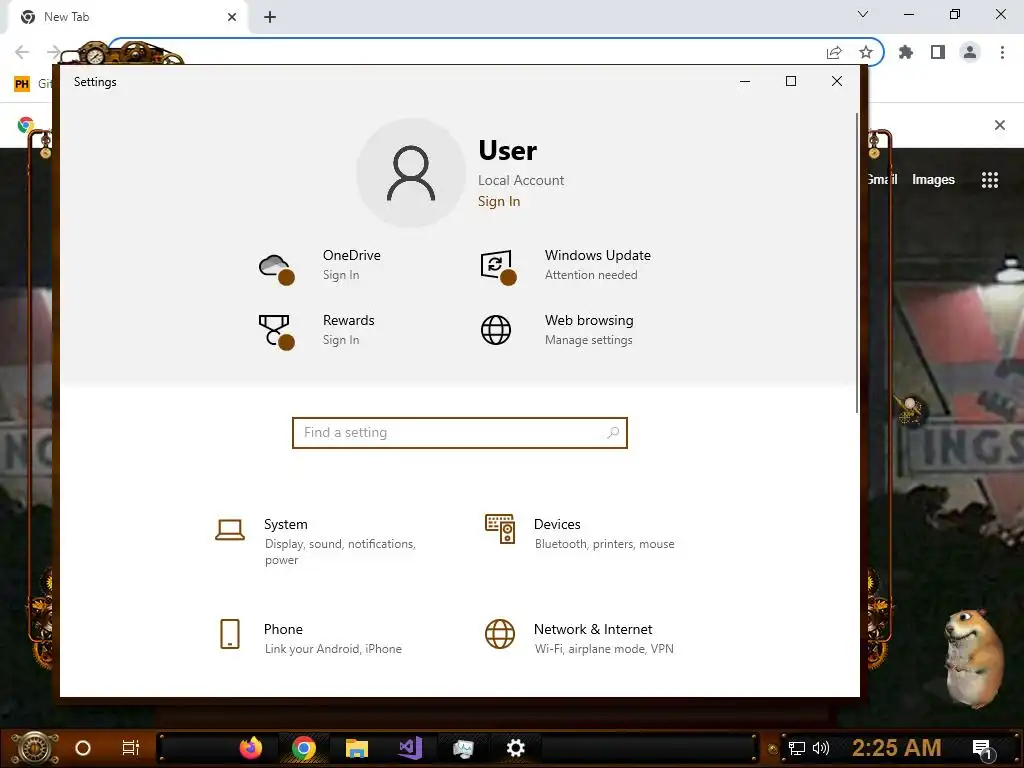This screenshot has height=768, width=1024.
Task: Switch to Chrome on the taskbar
Action: point(304,748)
